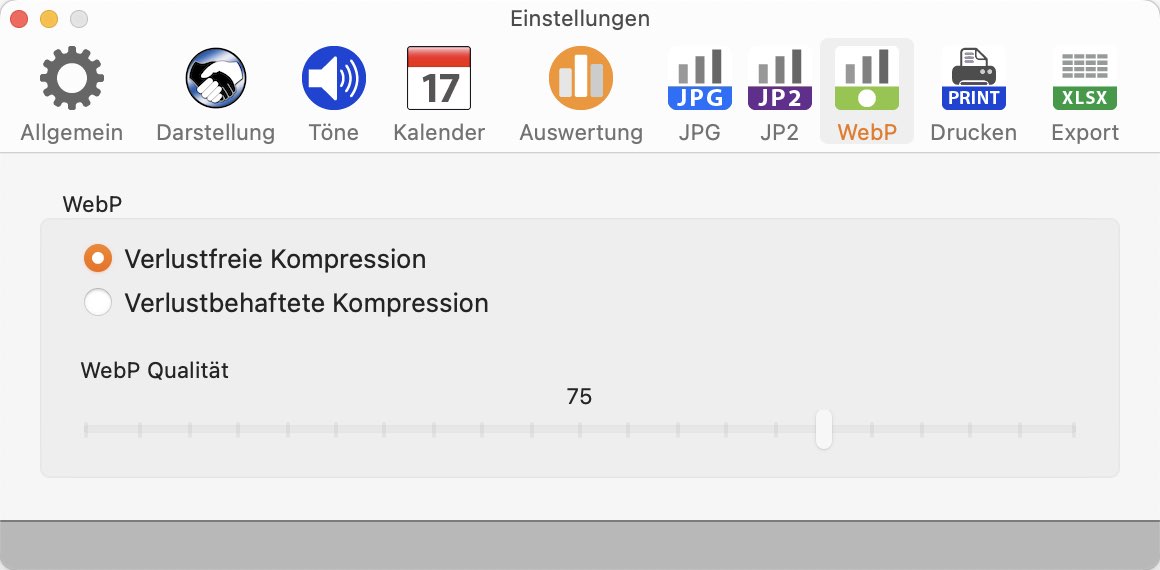Open the XLSX Export icon

click(x=1085, y=78)
